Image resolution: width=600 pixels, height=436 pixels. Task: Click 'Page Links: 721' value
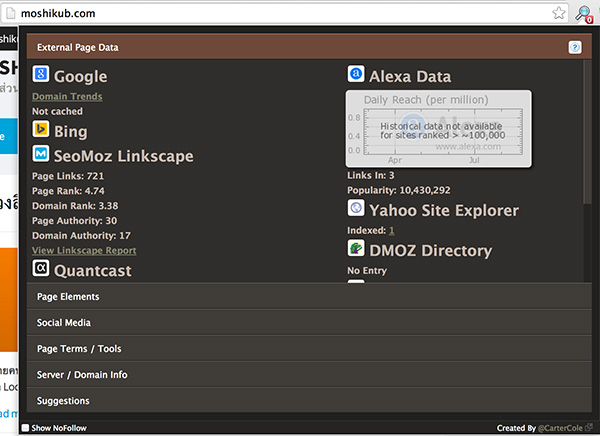[x=68, y=176]
